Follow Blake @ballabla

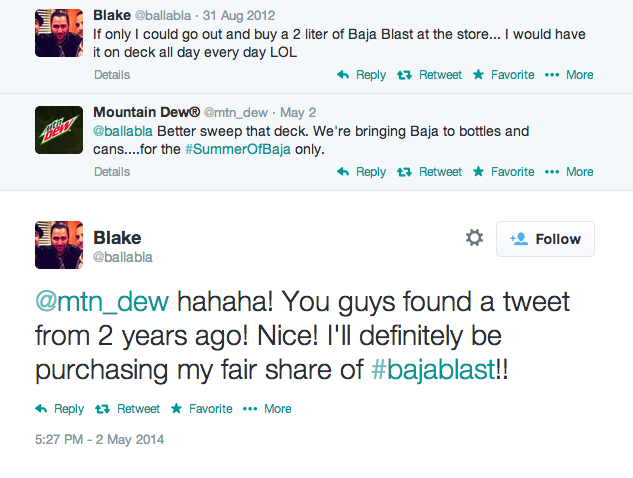[x=545, y=239]
